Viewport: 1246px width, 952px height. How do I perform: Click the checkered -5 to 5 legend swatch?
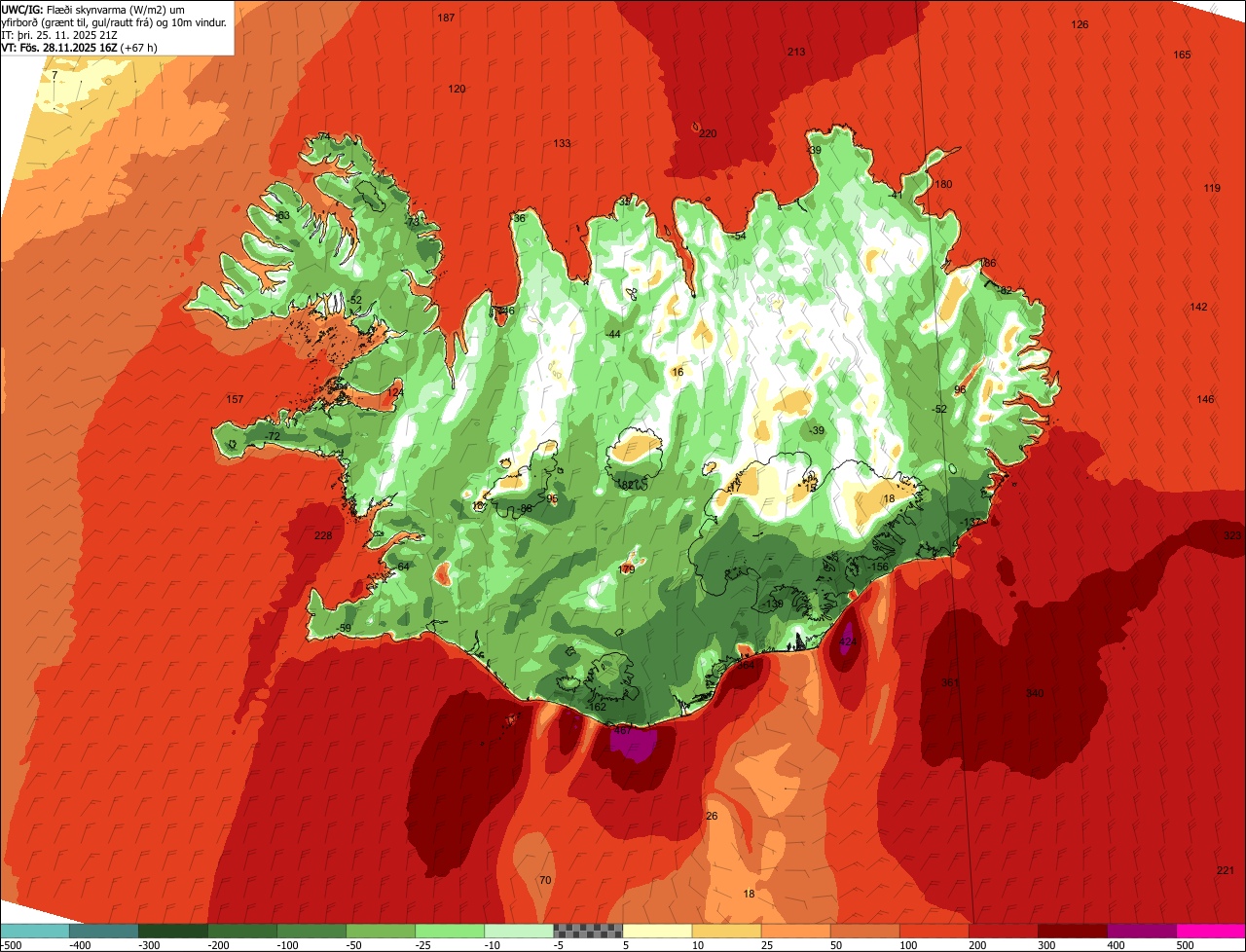(x=588, y=931)
